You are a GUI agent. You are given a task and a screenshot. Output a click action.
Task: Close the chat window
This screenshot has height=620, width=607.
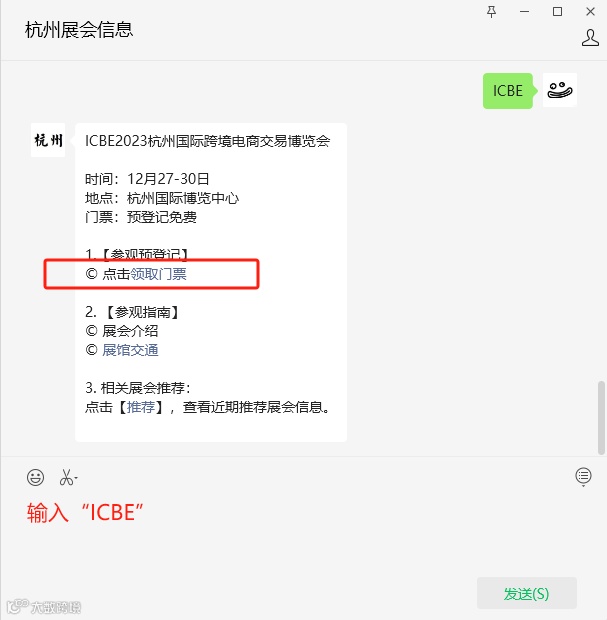click(590, 12)
